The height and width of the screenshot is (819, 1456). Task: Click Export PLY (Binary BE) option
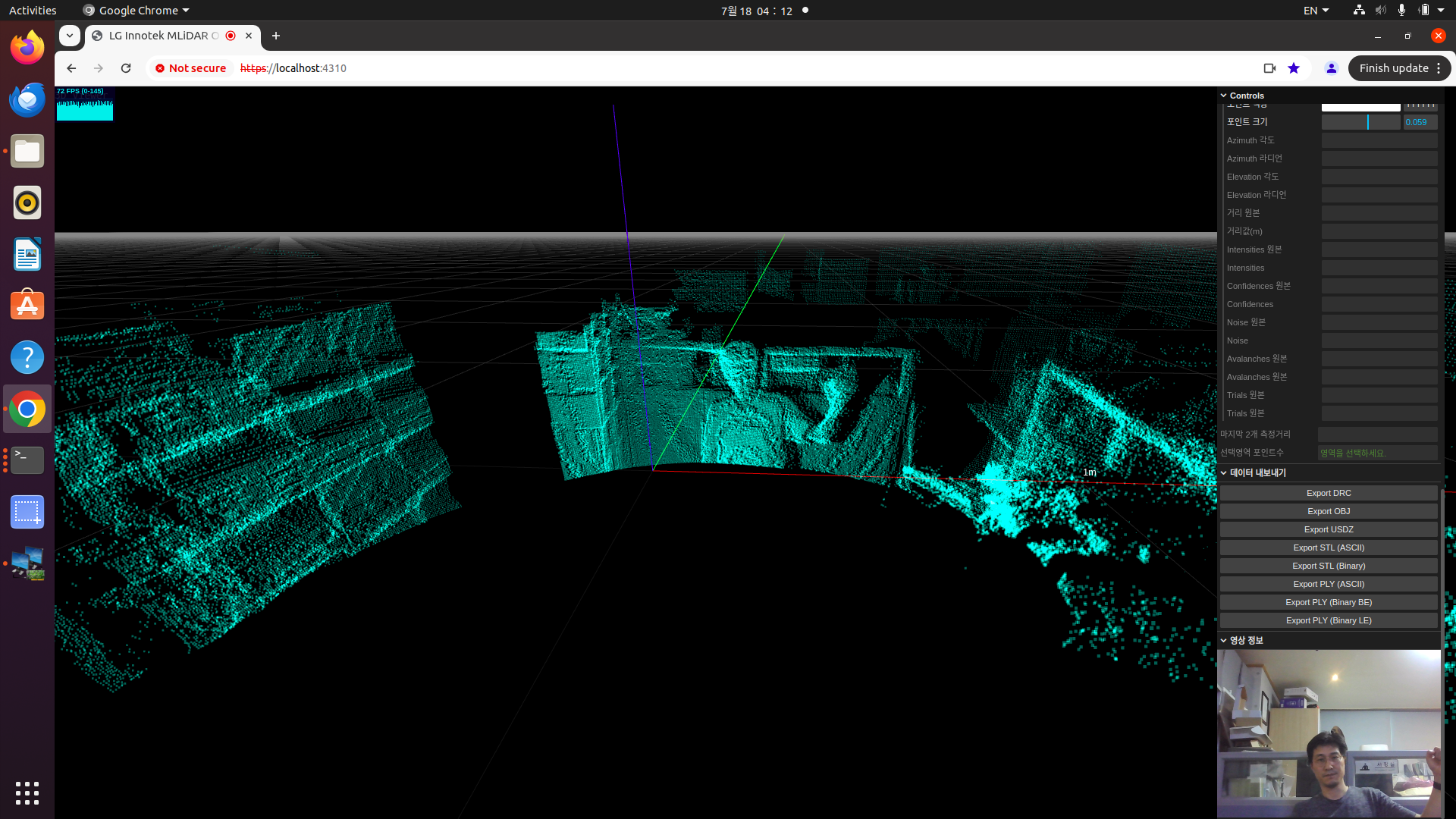[1329, 601]
